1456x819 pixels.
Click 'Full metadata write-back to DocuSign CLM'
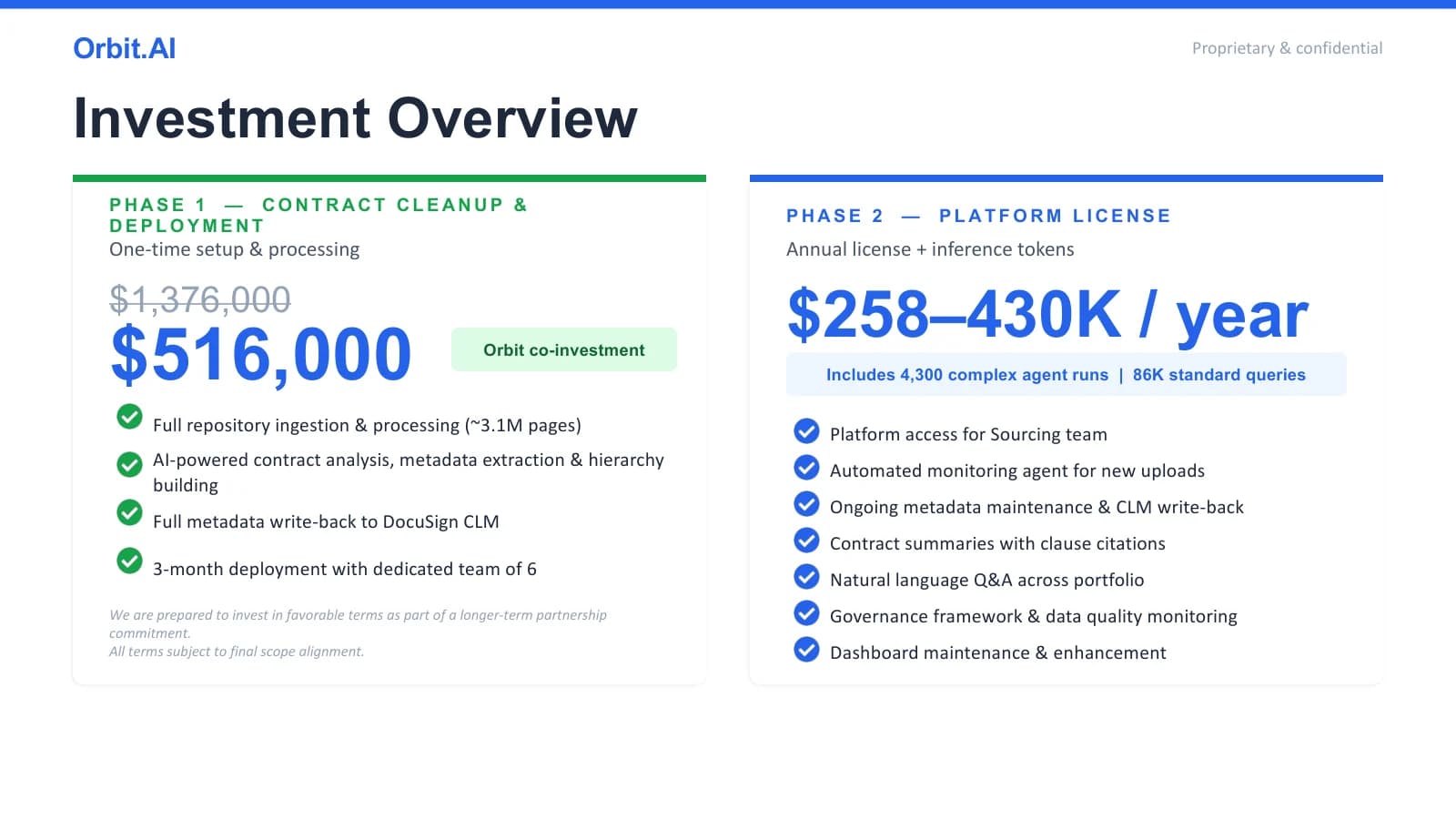tap(326, 521)
